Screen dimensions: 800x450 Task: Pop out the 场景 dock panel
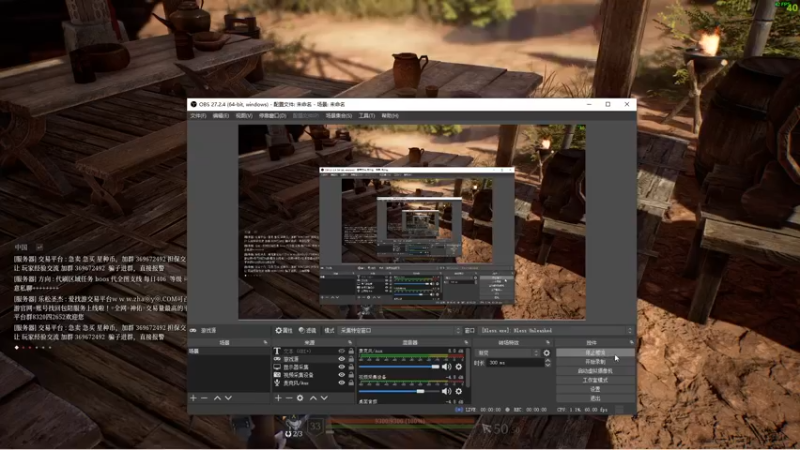265,342
